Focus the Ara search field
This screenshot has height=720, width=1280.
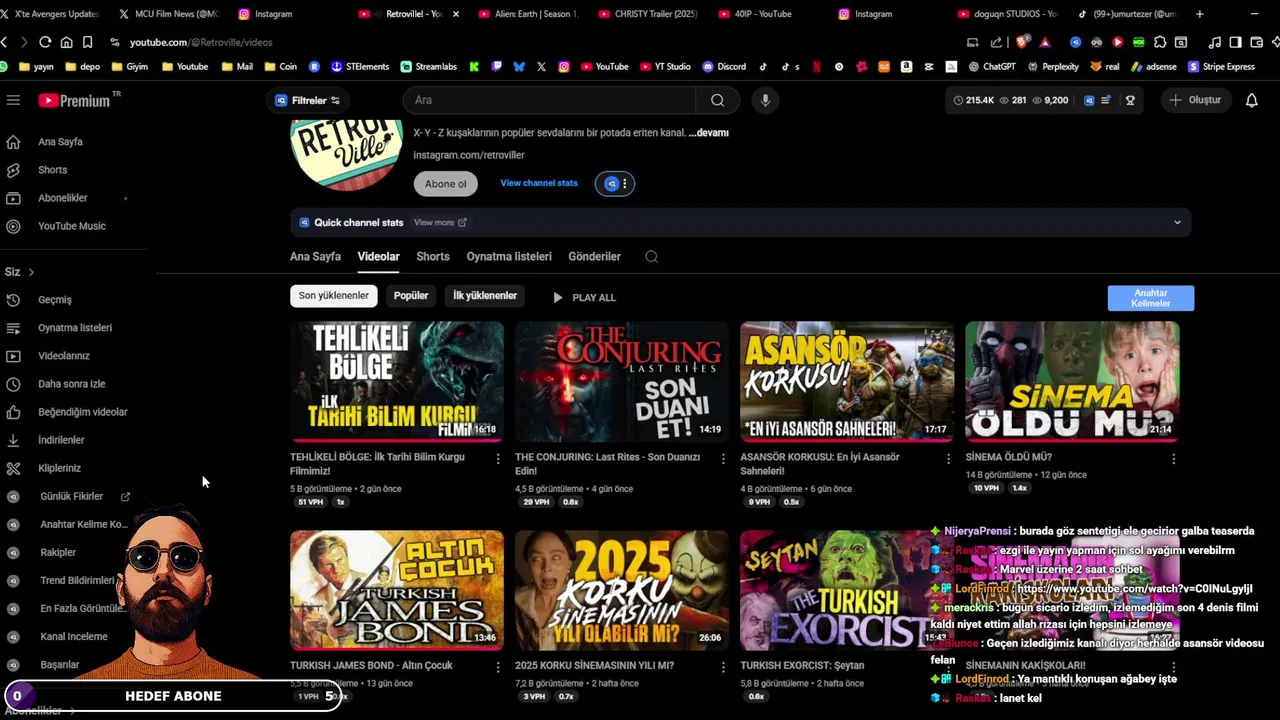[549, 100]
